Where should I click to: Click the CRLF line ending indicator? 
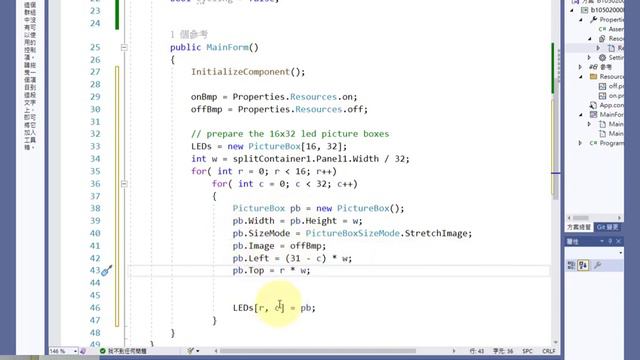(x=549, y=351)
